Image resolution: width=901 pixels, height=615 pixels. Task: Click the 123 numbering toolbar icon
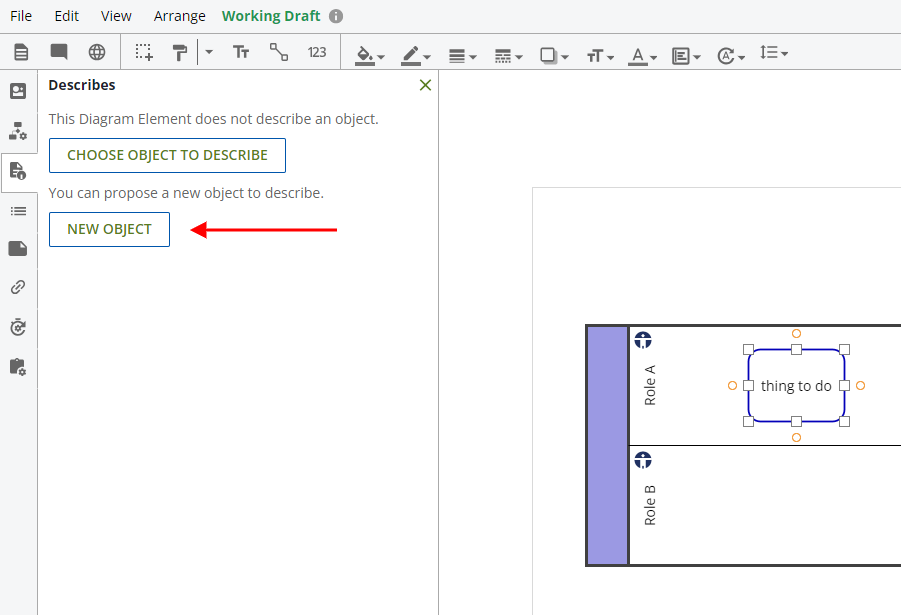point(317,52)
